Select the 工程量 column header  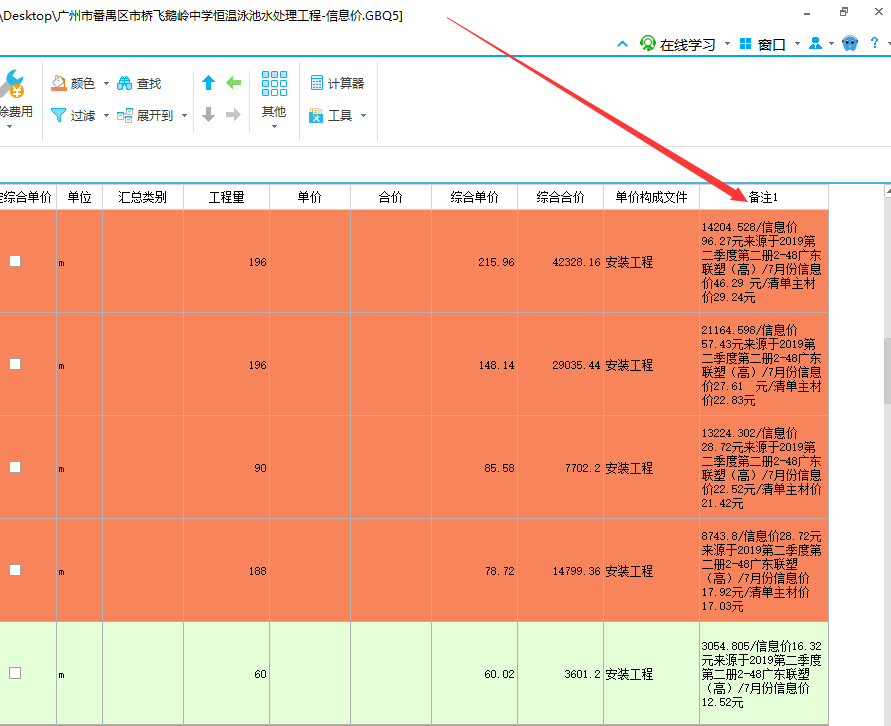coord(226,197)
